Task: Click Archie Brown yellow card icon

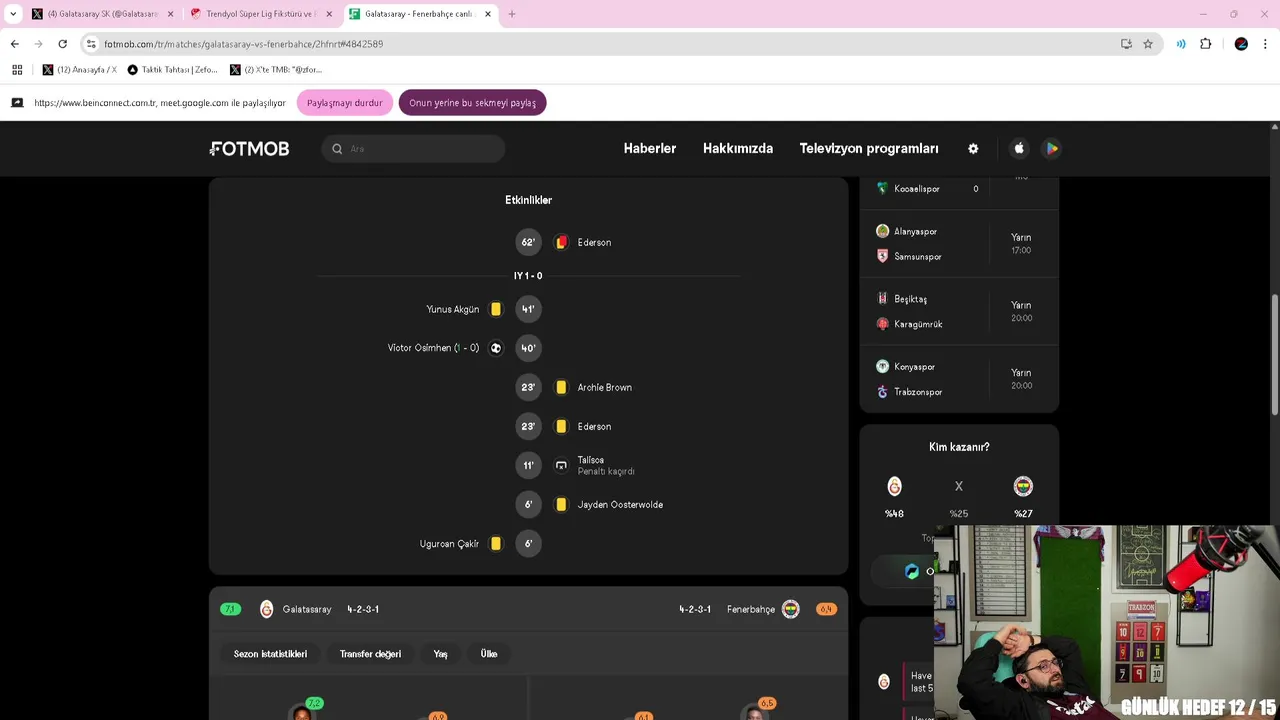Action: 561,387
